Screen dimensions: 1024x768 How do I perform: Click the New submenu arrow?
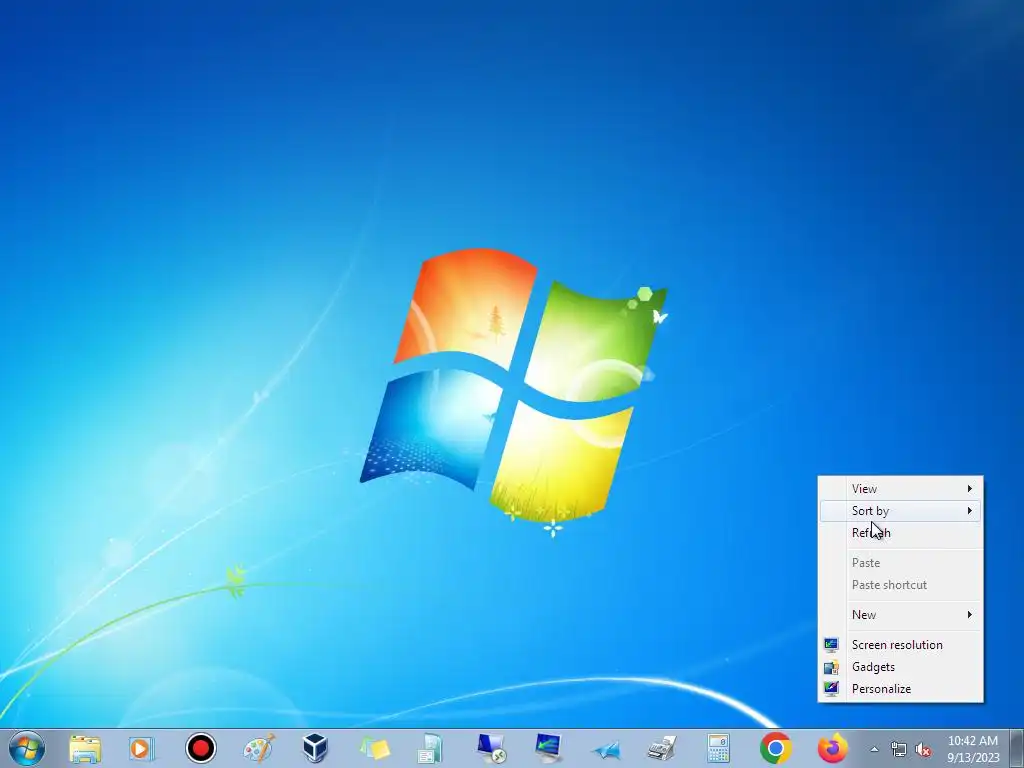(x=970, y=615)
